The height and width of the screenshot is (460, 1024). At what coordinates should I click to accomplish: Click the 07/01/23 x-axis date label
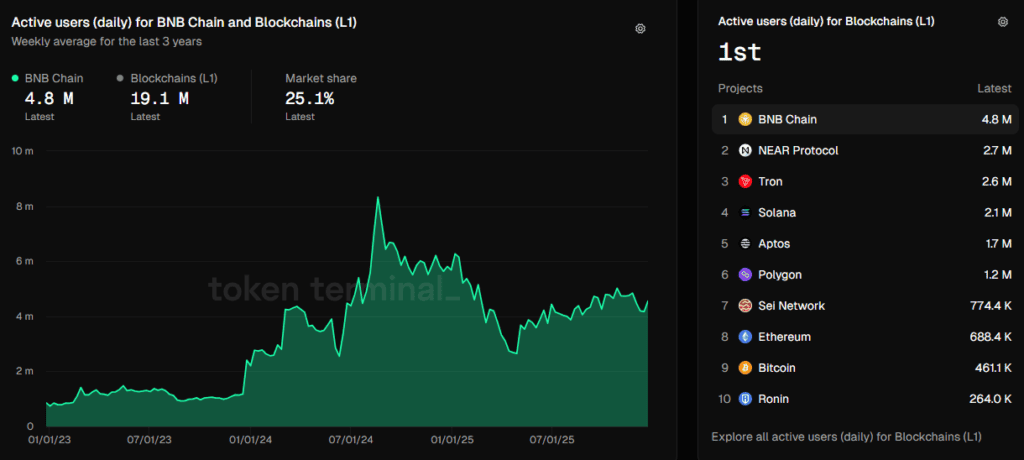pyautogui.click(x=148, y=440)
